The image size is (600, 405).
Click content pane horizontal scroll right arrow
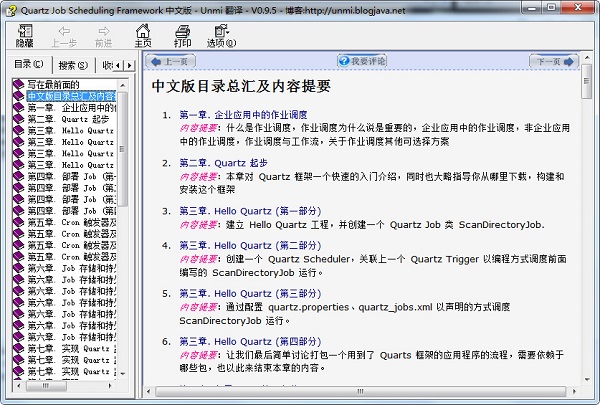click(574, 391)
